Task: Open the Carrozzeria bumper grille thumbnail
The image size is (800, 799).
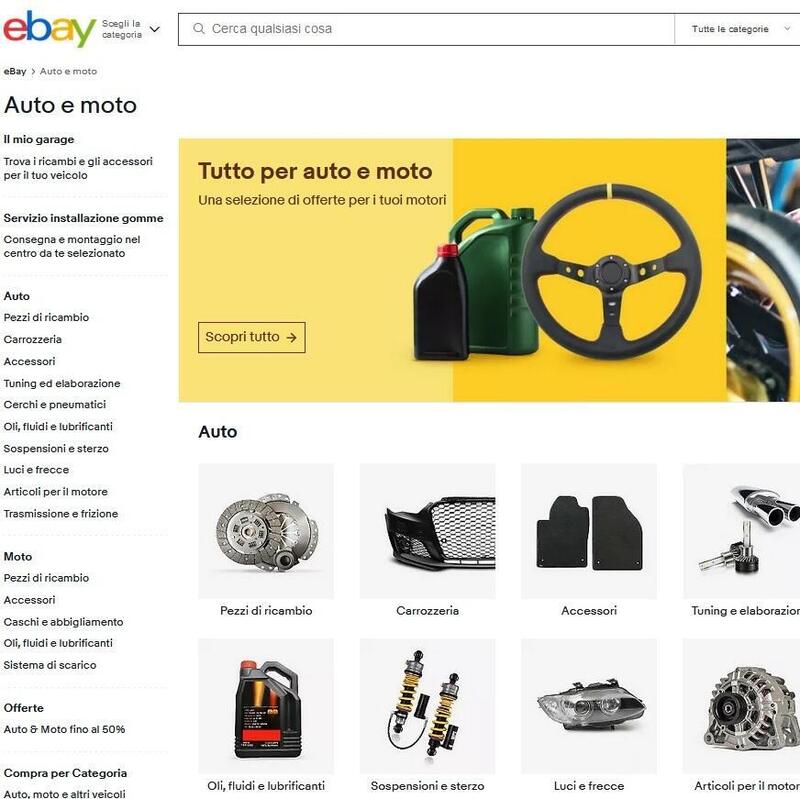Action: click(428, 531)
